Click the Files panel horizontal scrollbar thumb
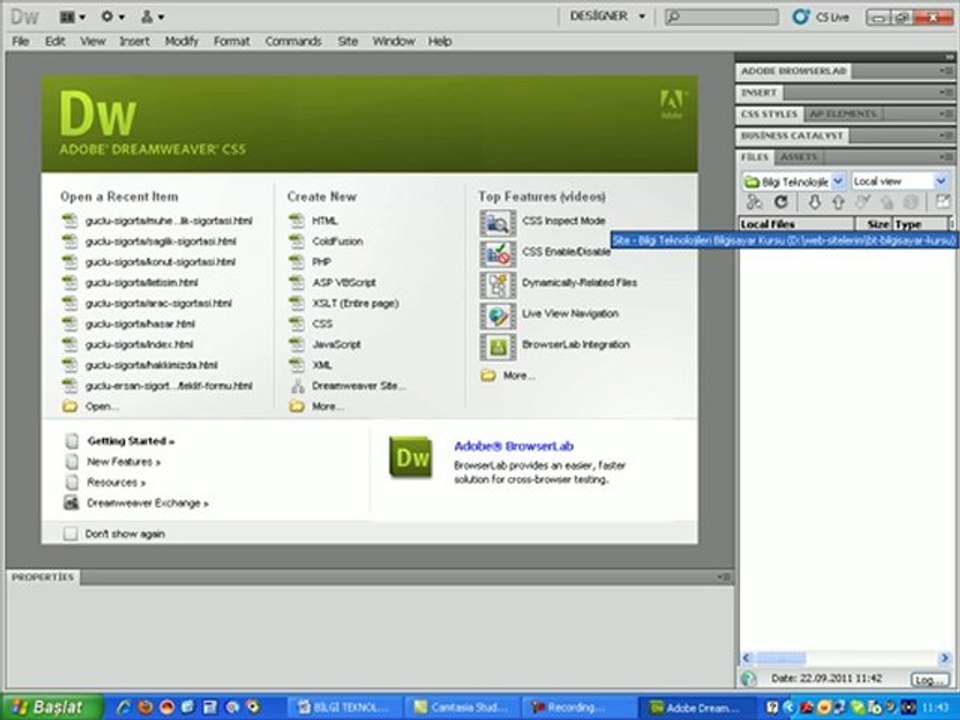The image size is (960, 720). (781, 659)
